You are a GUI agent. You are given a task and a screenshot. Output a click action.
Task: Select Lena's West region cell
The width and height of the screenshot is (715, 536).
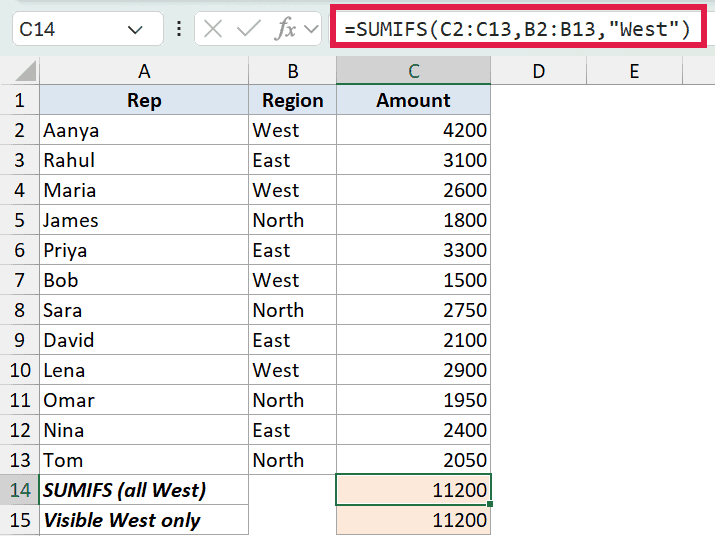click(x=292, y=370)
